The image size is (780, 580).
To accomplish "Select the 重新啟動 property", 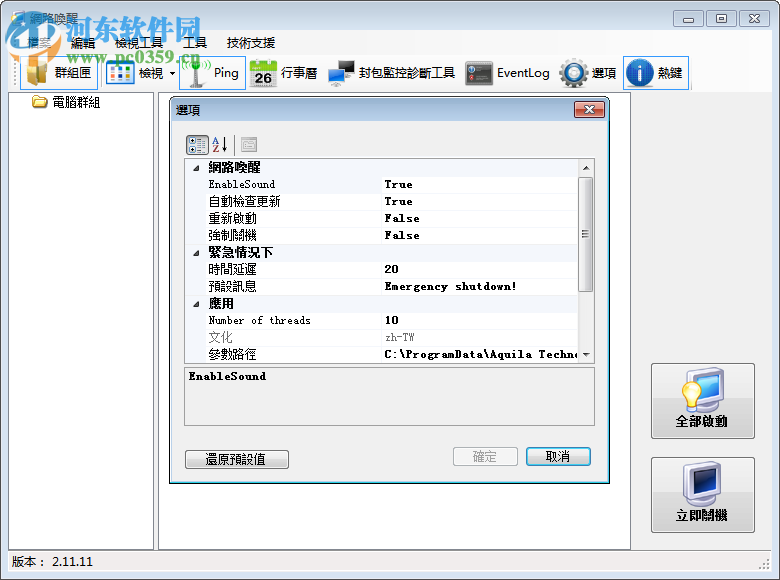I will pos(293,218).
